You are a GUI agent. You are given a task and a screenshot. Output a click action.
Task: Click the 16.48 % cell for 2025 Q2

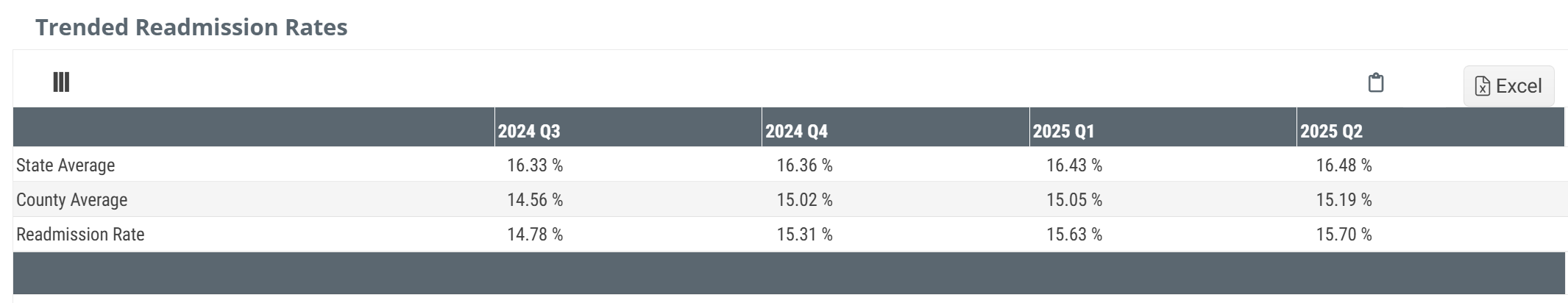click(1344, 165)
